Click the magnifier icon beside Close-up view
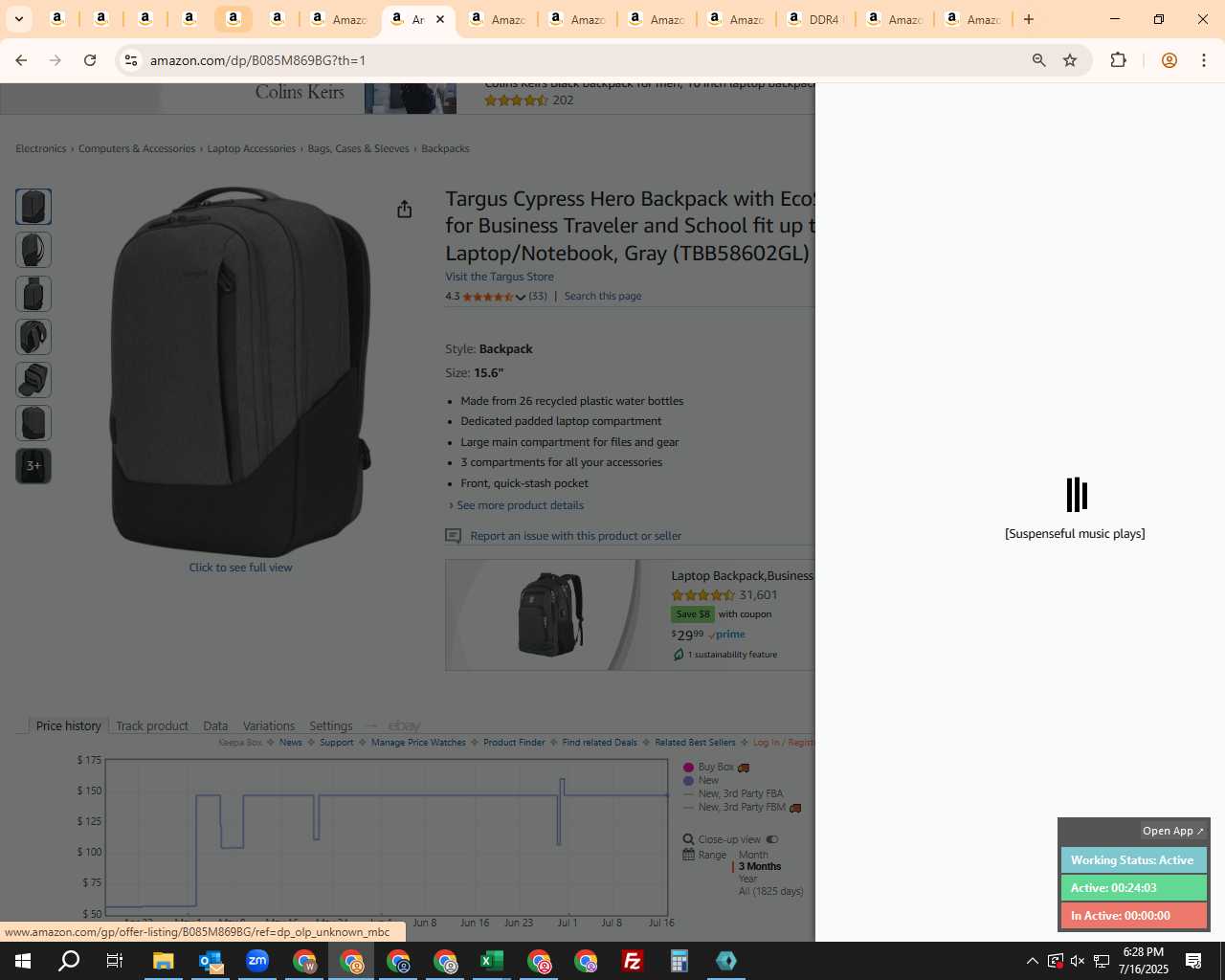 [x=688, y=839]
